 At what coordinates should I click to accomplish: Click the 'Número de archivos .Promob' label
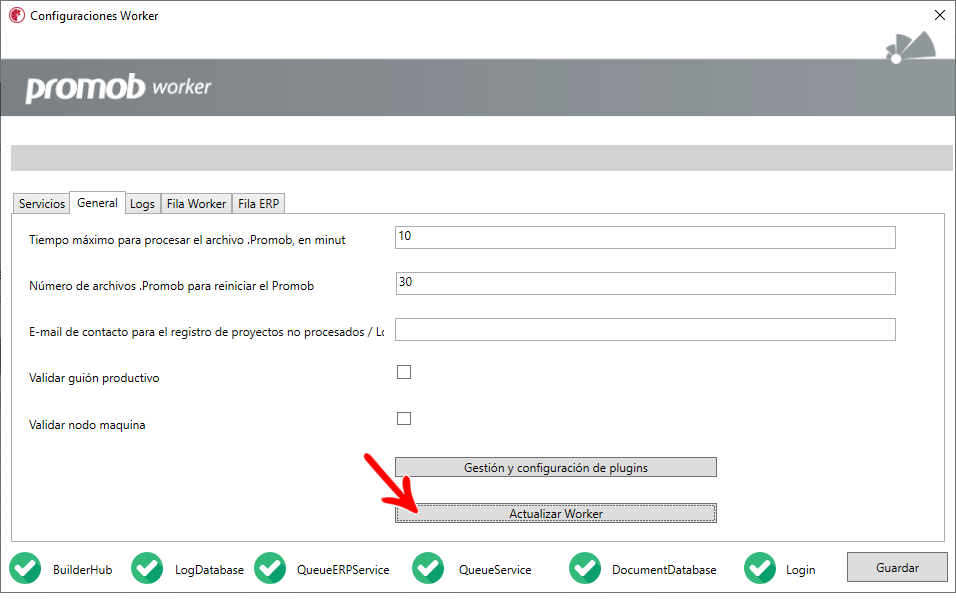click(171, 286)
